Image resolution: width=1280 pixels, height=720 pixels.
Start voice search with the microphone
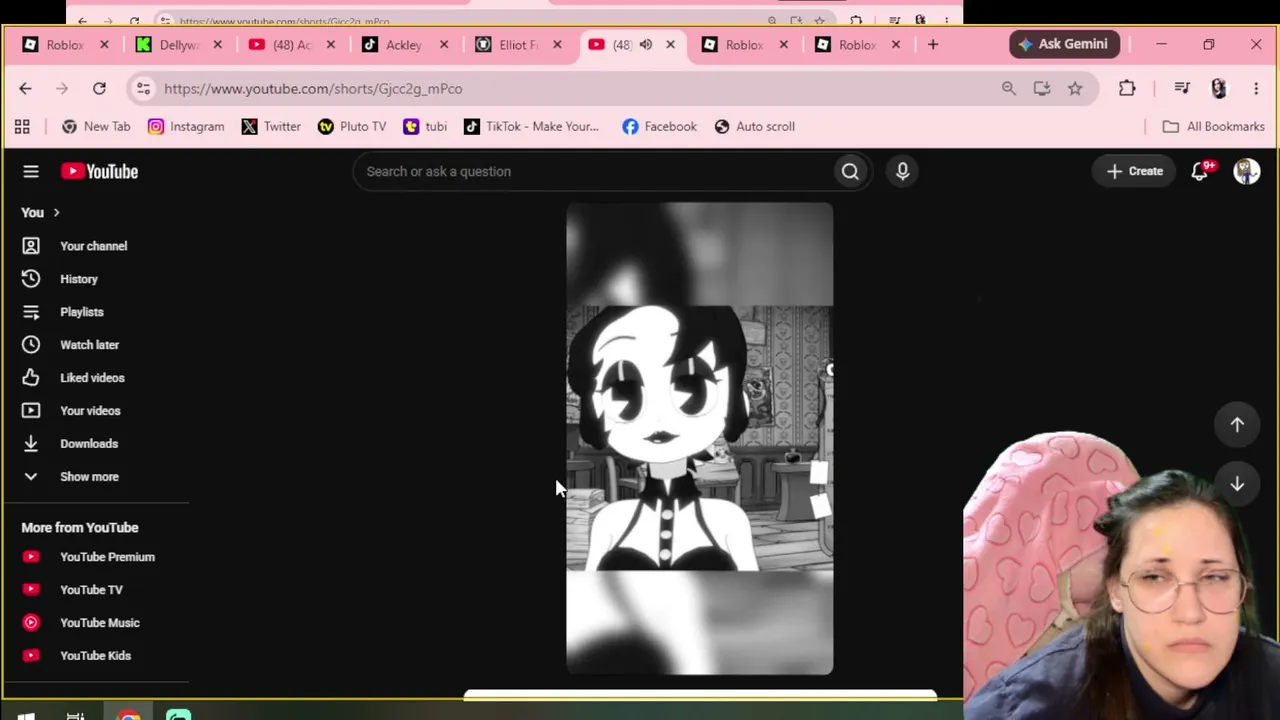point(902,171)
